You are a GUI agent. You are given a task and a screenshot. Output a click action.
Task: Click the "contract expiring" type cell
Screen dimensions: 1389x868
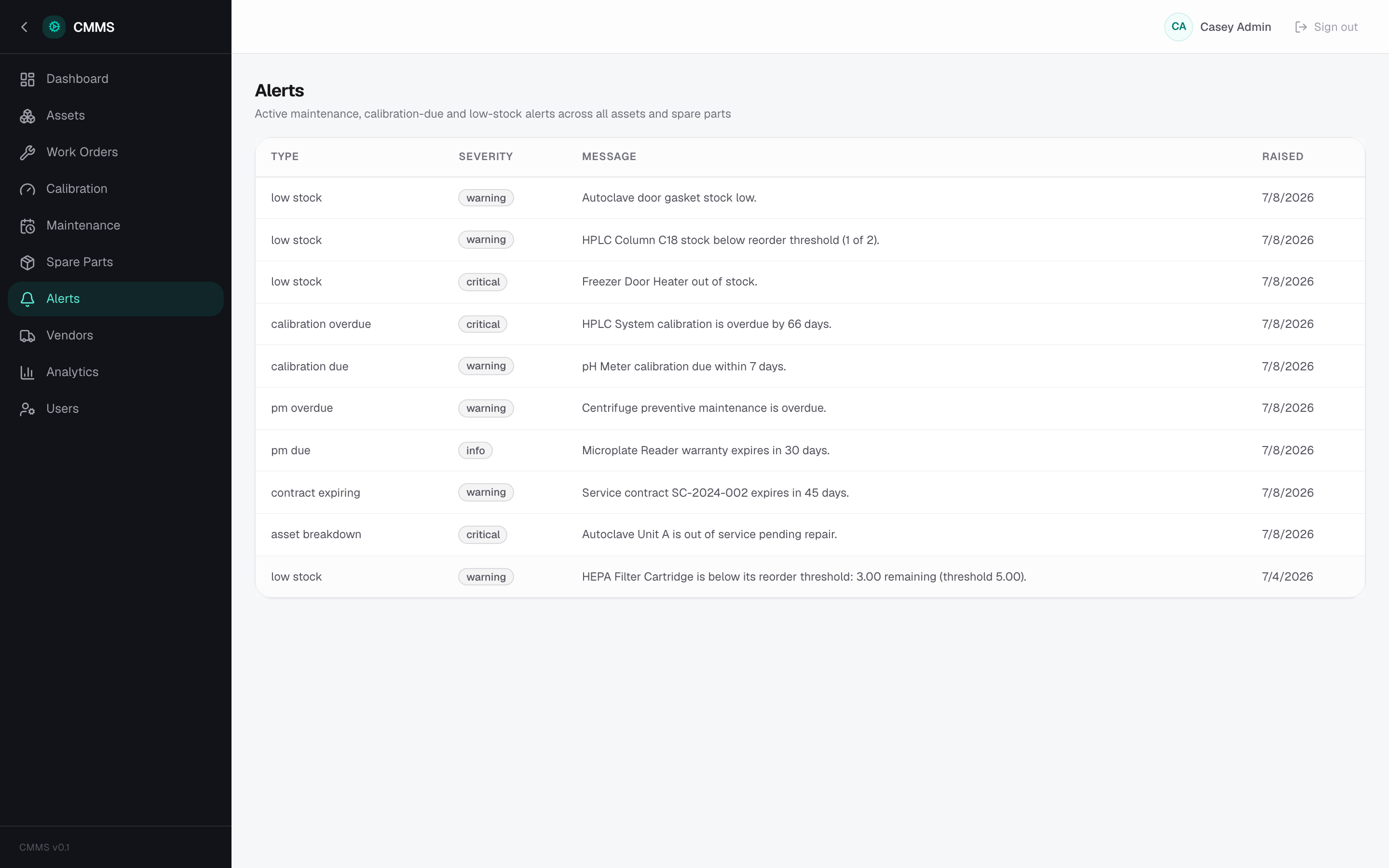tap(315, 492)
